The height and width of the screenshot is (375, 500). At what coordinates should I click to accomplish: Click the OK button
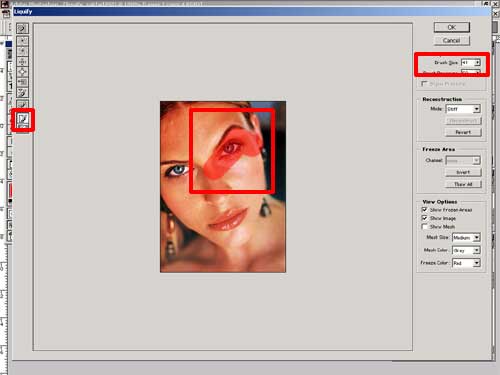452,27
